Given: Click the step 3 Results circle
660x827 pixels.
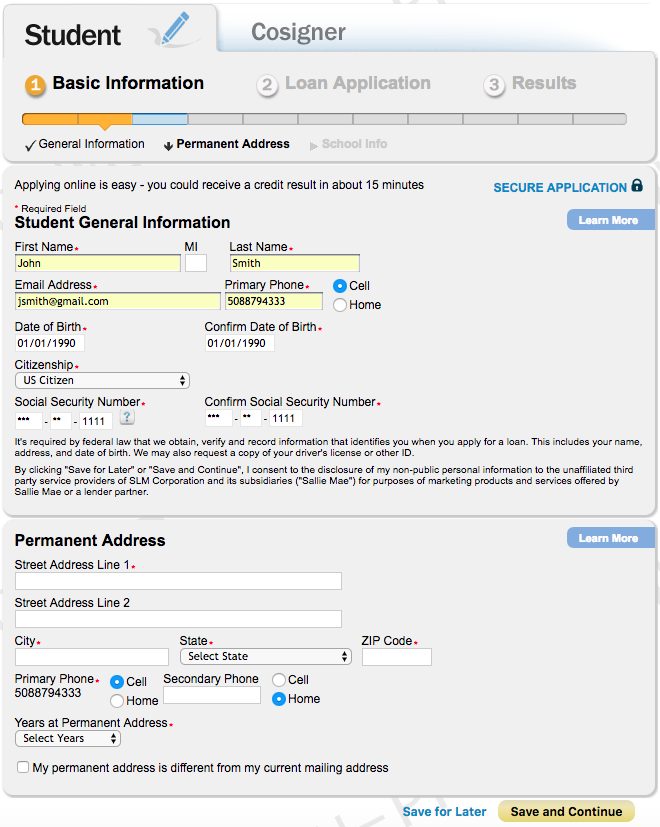Looking at the screenshot, I should (494, 85).
